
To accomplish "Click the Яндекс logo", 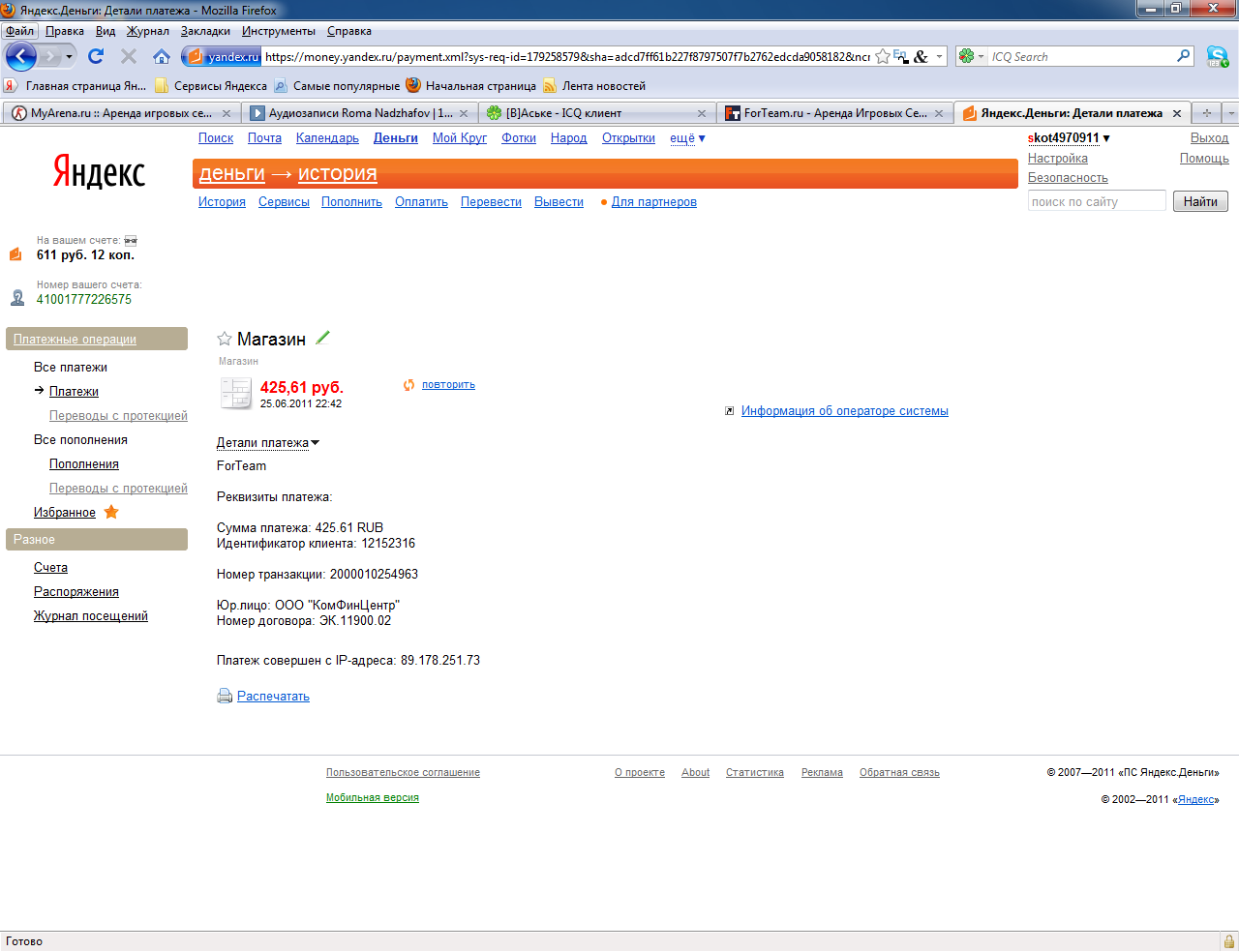I will 99,172.
